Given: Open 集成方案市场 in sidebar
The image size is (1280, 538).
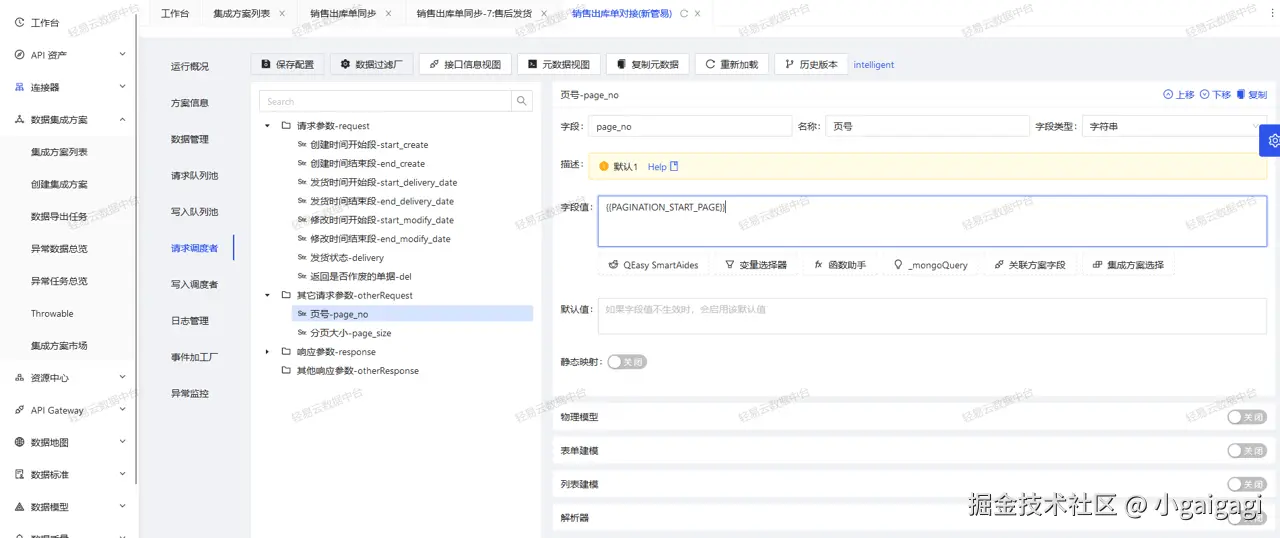Looking at the screenshot, I should (x=59, y=346).
